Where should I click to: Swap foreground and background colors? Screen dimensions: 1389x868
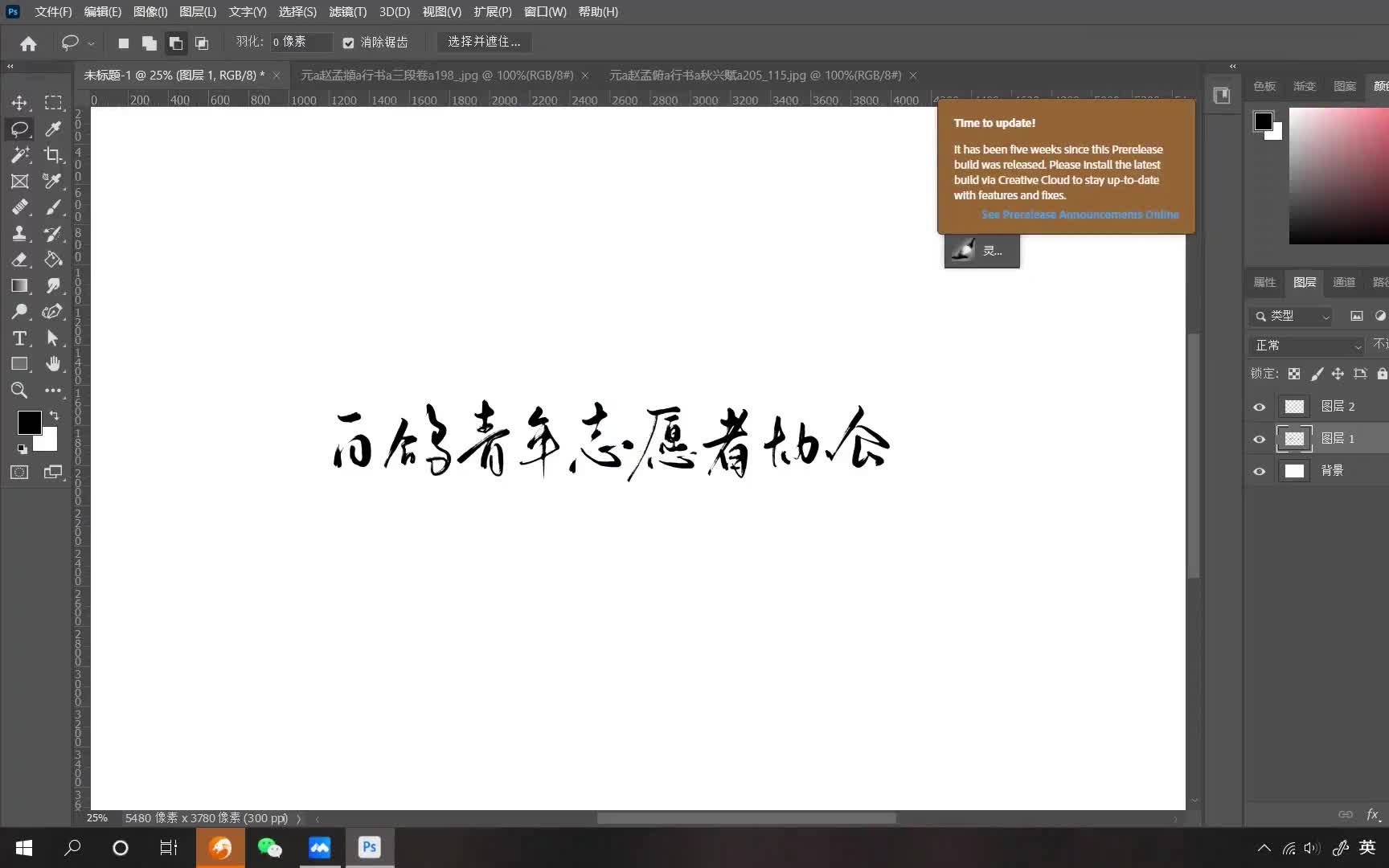[54, 416]
